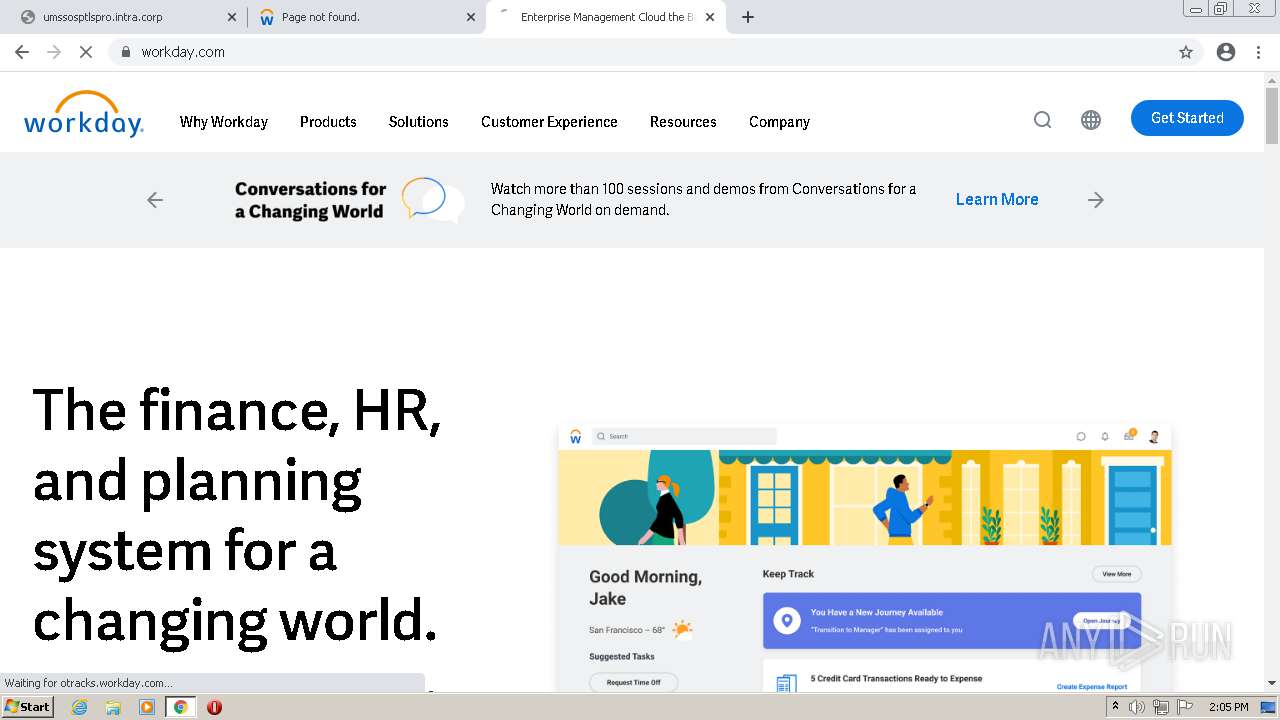1280x720 pixels.
Task: Open the Customer Experience menu
Action: click(549, 122)
